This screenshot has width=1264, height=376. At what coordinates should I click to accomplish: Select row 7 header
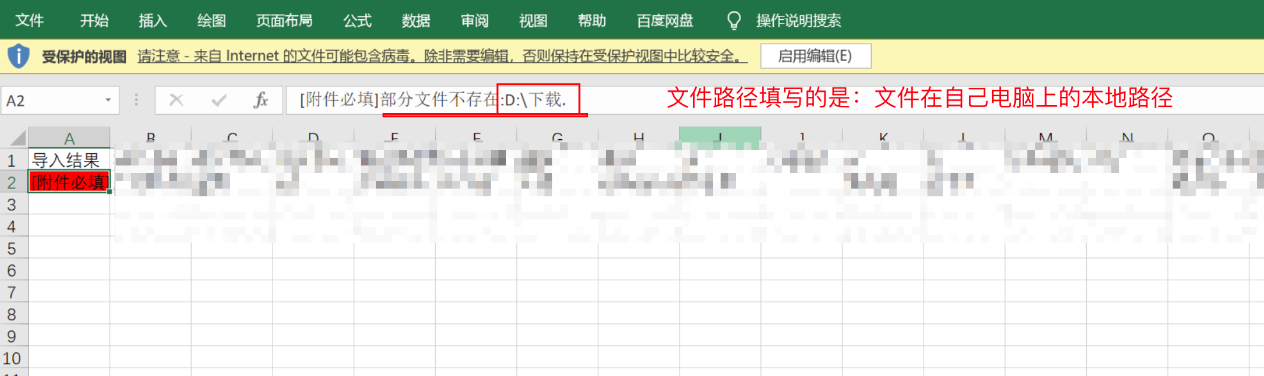pyautogui.click(x=14, y=292)
